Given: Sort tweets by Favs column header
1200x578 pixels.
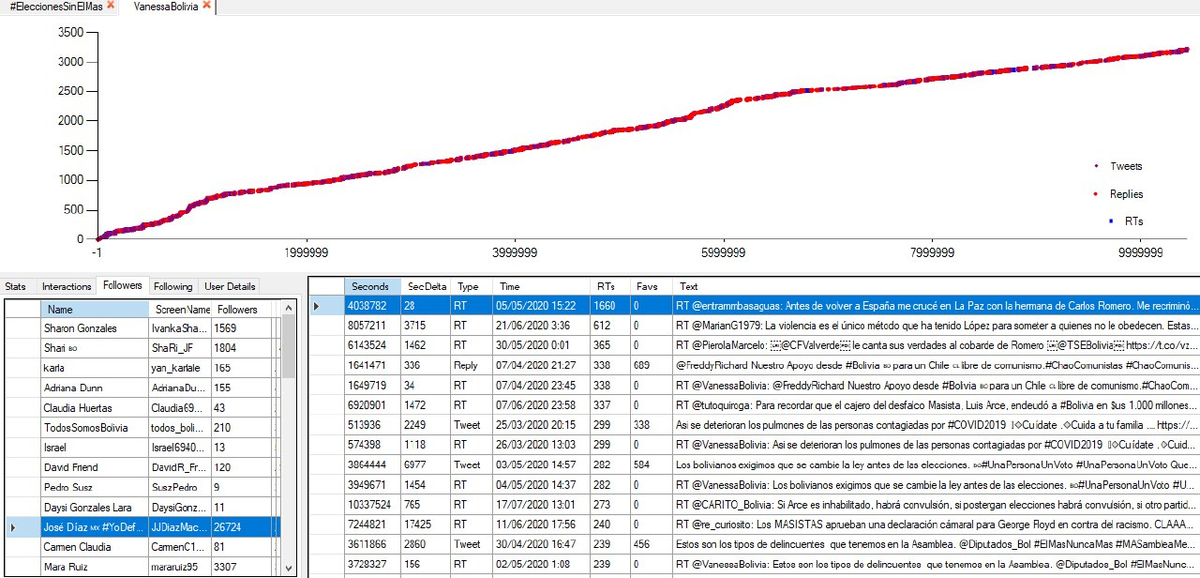Looking at the screenshot, I should point(651,286).
